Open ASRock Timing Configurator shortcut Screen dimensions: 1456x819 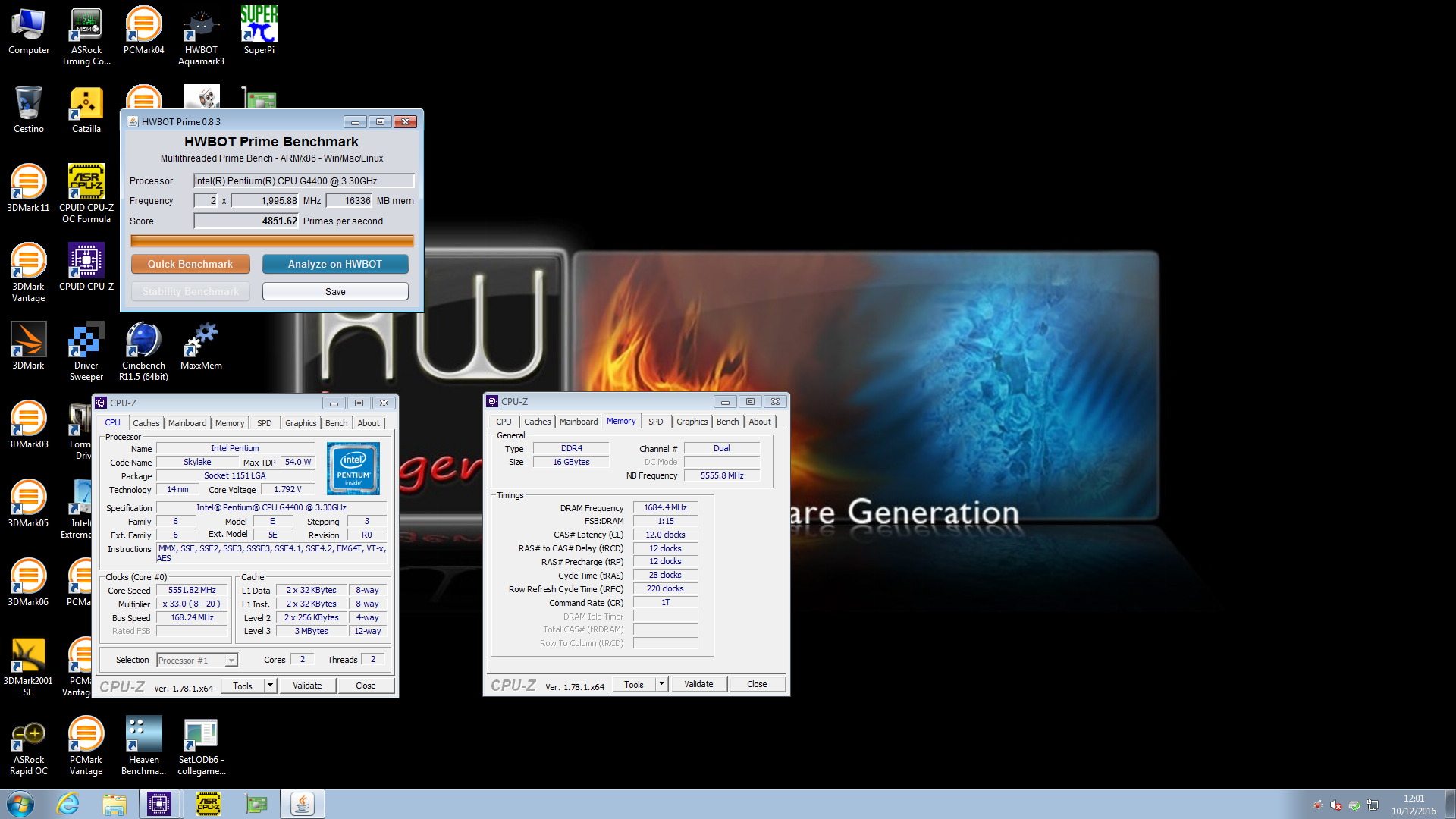86,36
